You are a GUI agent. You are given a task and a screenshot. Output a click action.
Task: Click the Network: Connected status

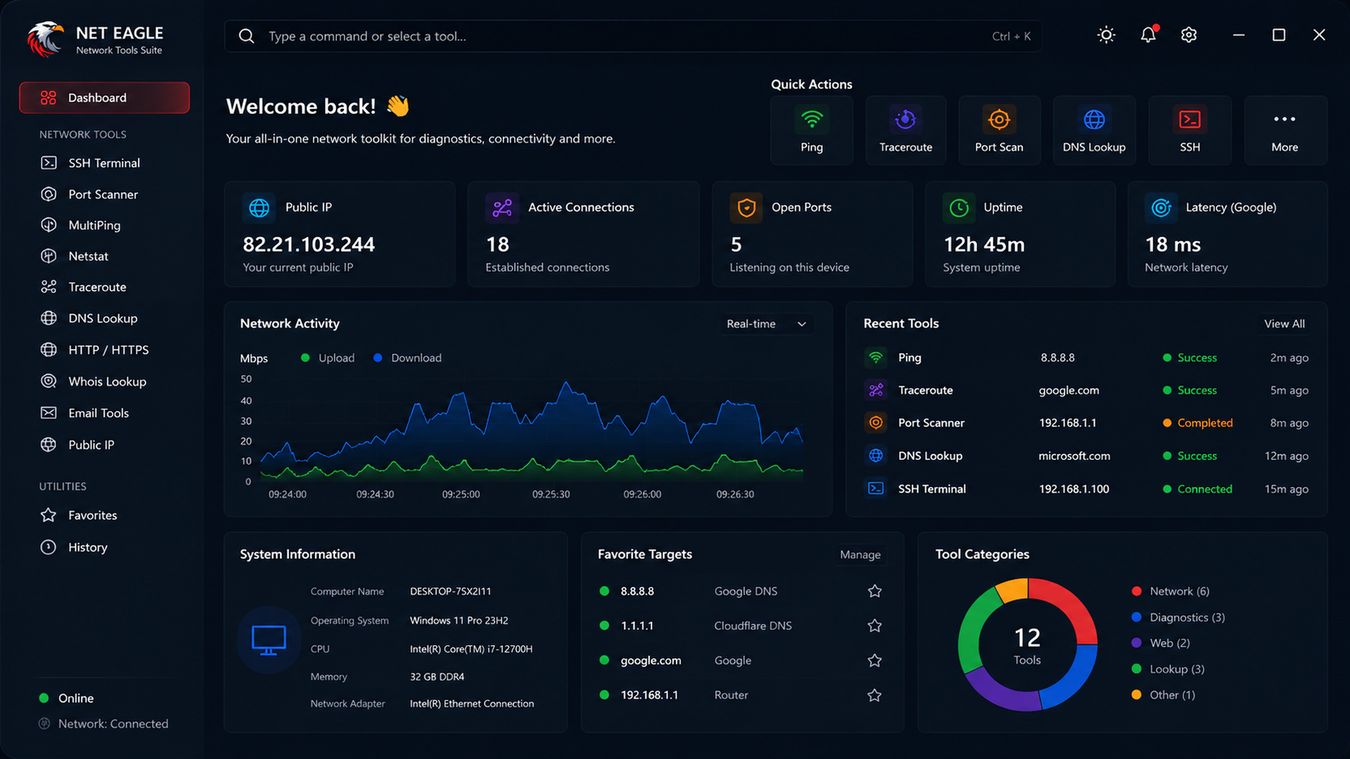104,724
